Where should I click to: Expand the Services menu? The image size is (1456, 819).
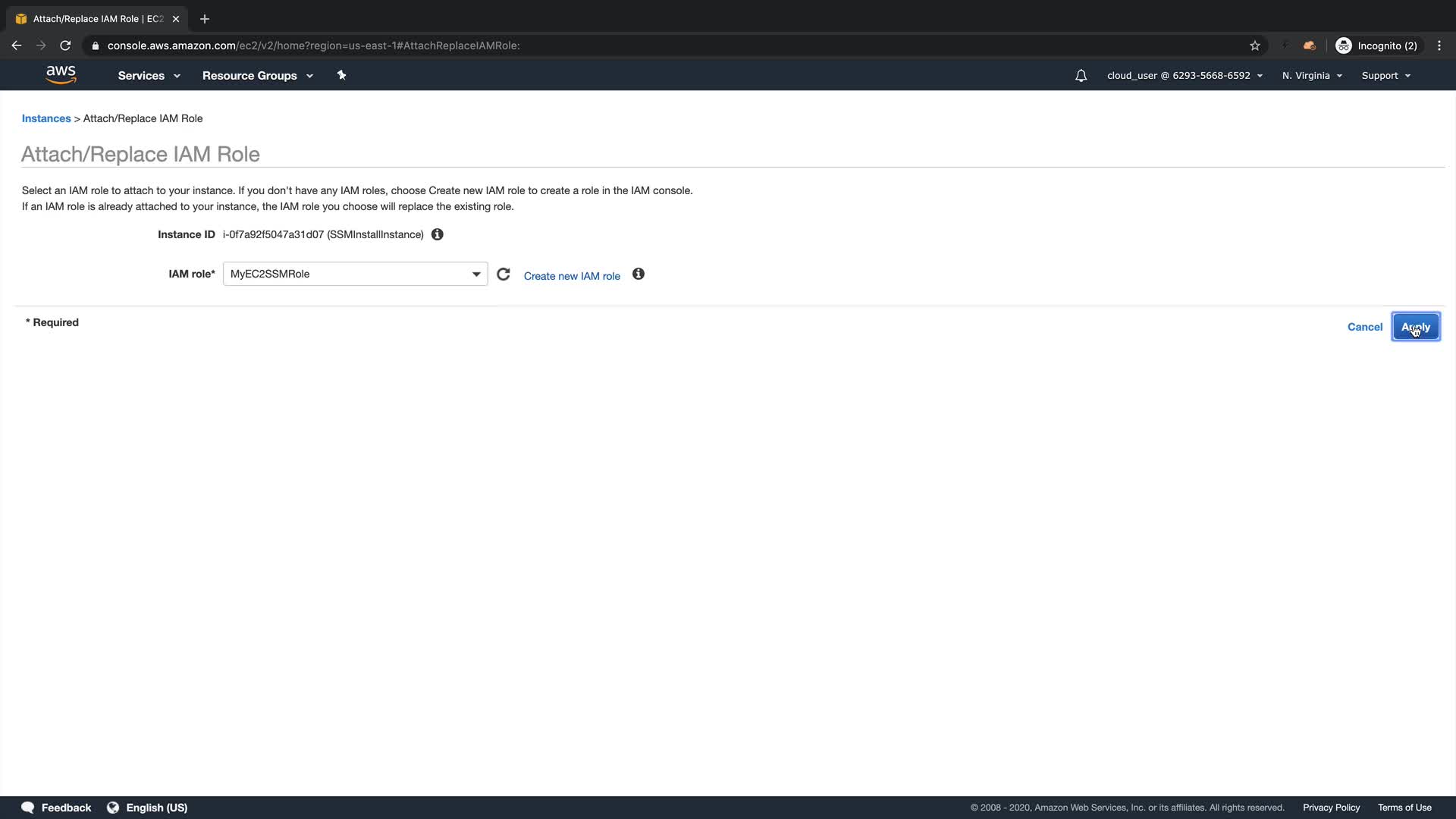pyautogui.click(x=149, y=76)
